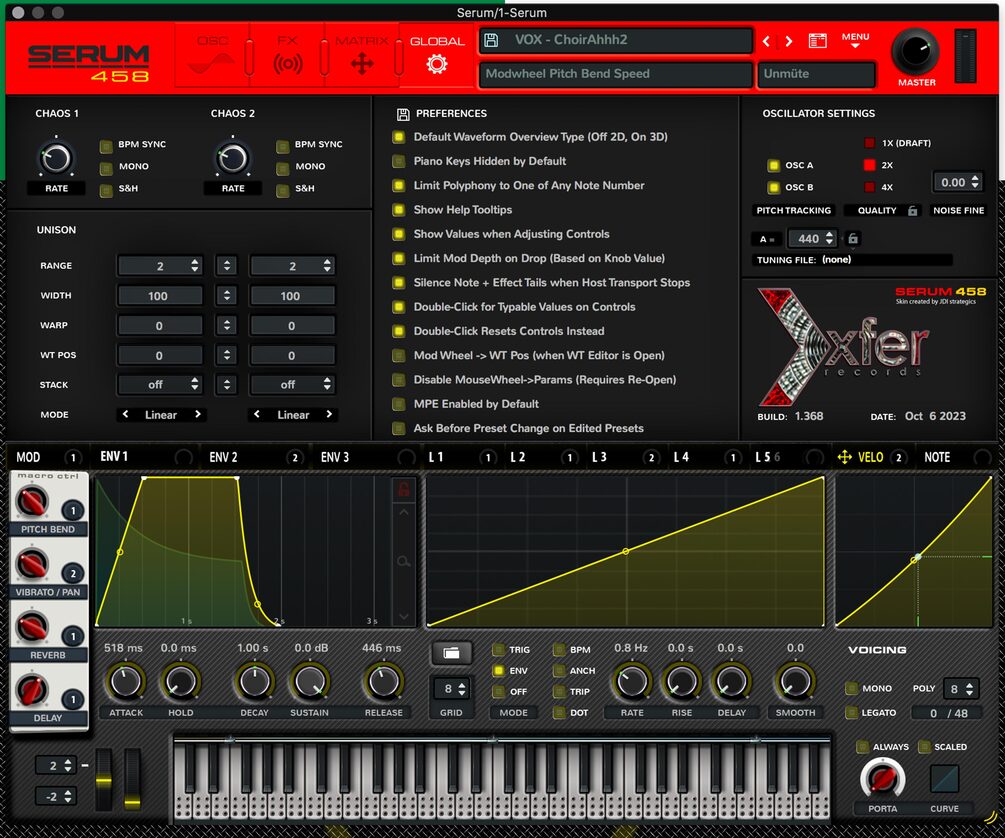1005x838 pixels.
Task: Click the tuning A= lock icon
Action: (x=852, y=239)
